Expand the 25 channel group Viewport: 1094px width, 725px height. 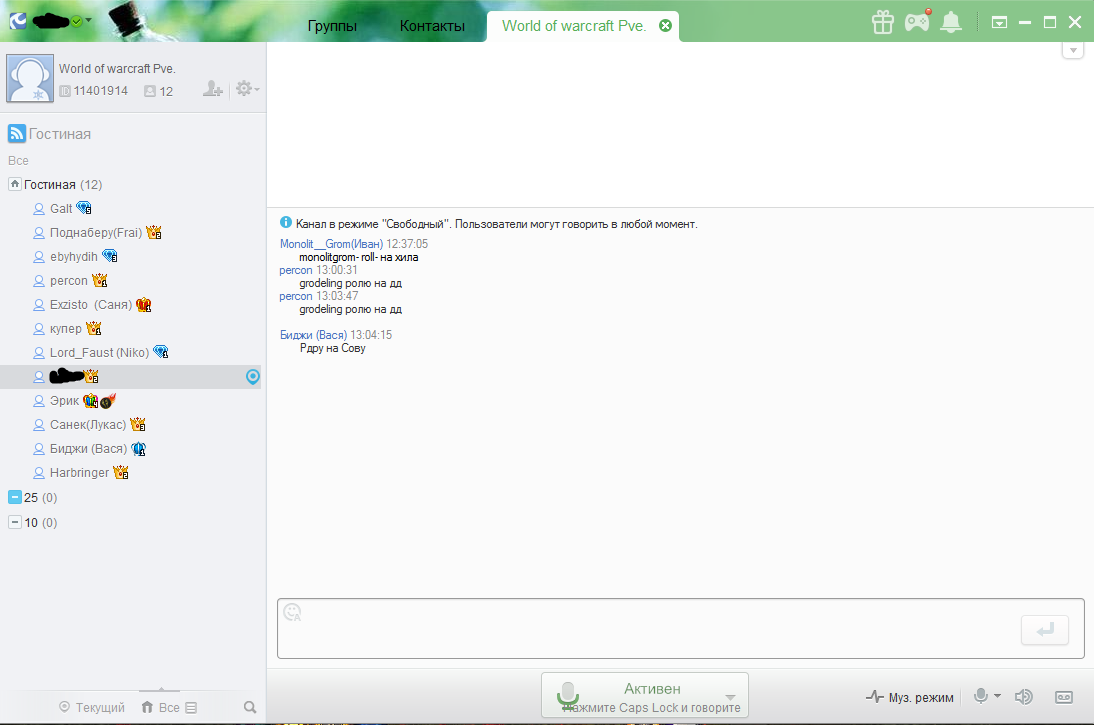(x=14, y=498)
